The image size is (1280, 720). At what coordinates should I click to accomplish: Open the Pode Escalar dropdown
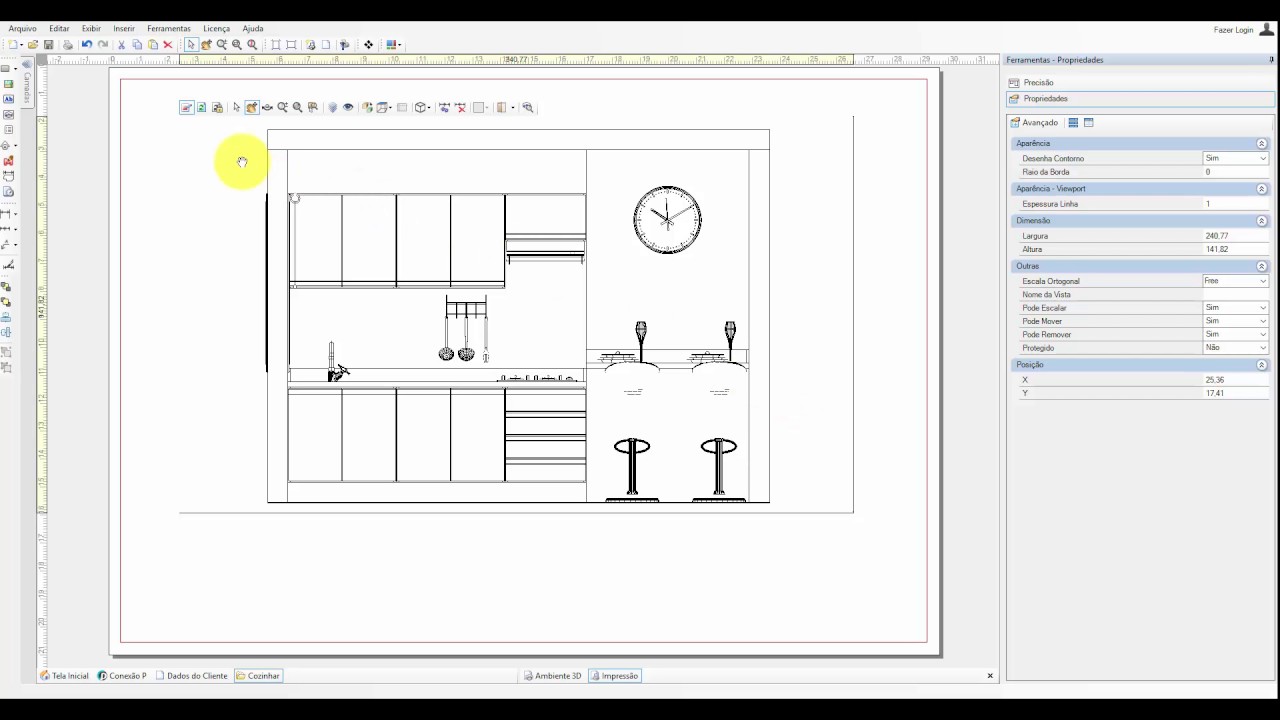1236,308
